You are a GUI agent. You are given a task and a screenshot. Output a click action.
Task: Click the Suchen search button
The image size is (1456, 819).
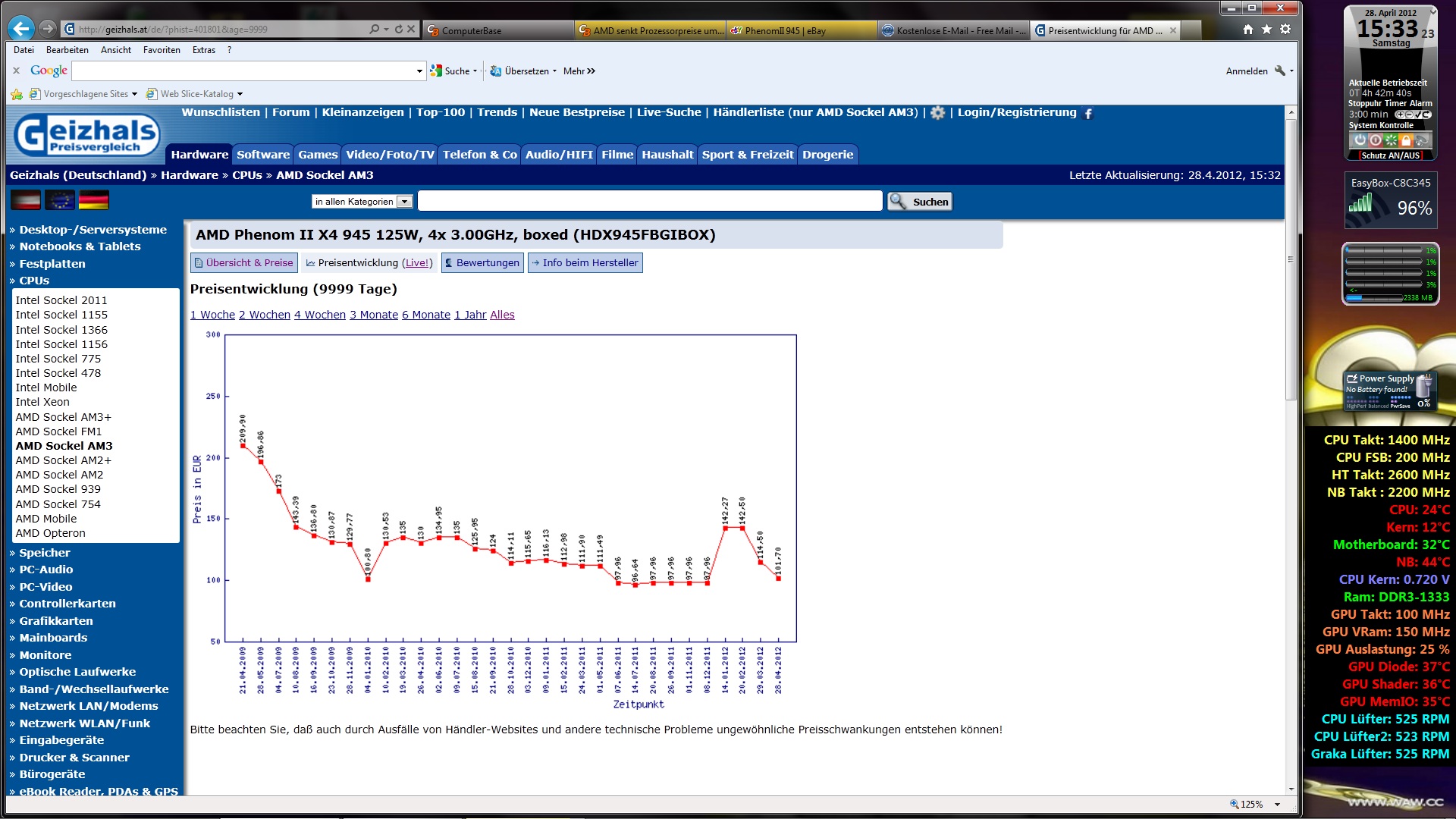tap(920, 202)
